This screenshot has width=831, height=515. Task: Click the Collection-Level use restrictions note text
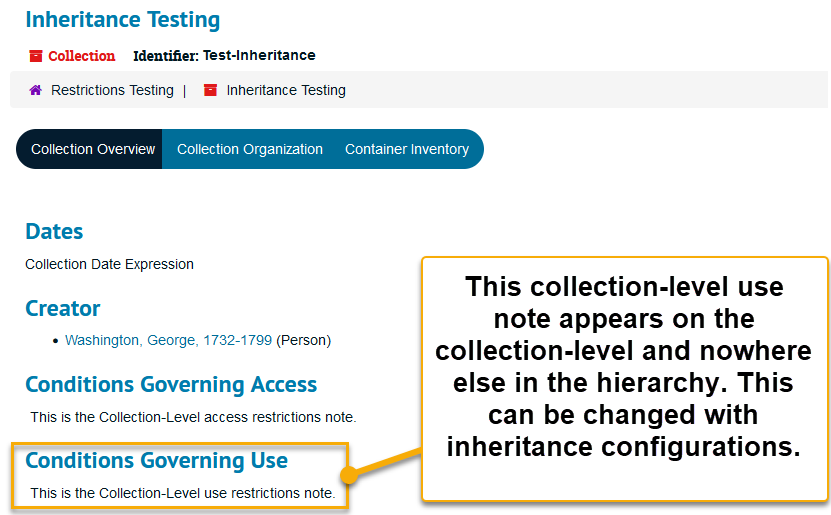point(182,493)
